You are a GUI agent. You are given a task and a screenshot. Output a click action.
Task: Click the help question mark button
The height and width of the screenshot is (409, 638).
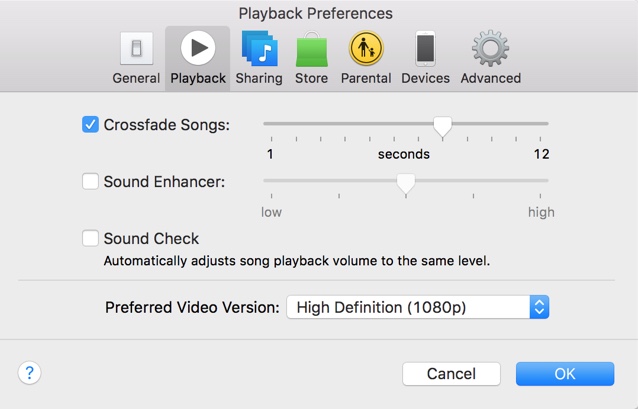[29, 373]
